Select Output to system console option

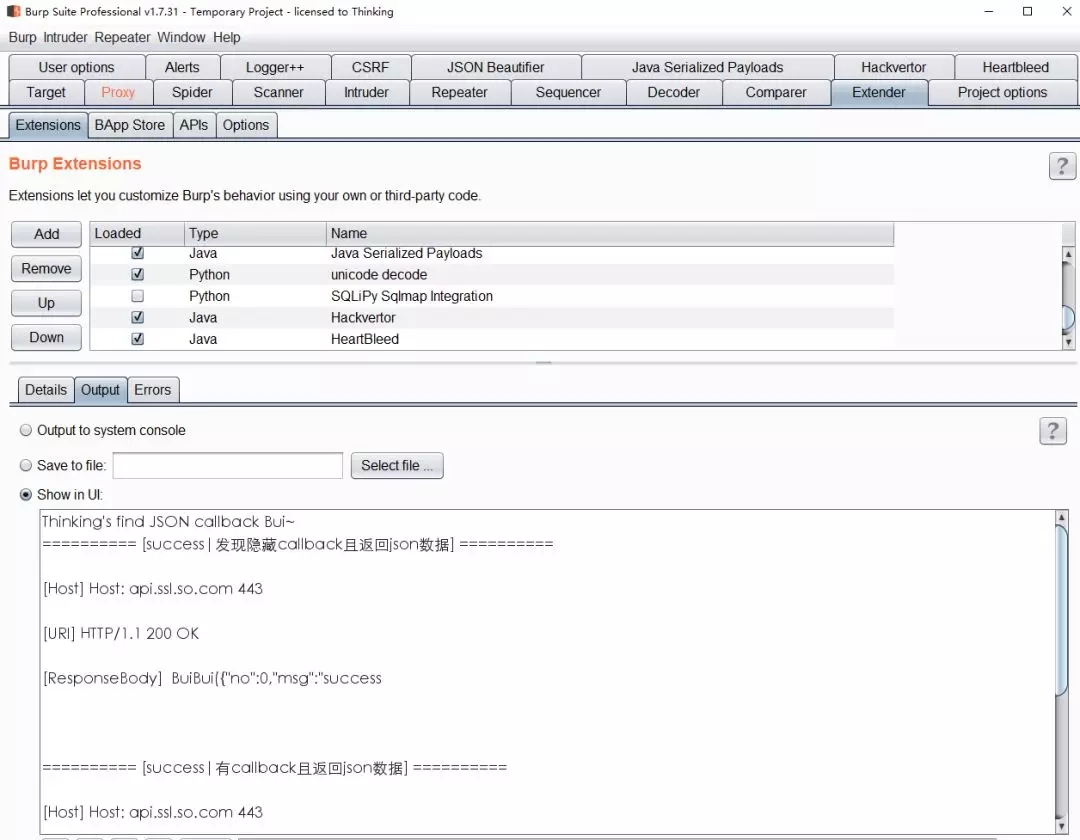(25, 430)
